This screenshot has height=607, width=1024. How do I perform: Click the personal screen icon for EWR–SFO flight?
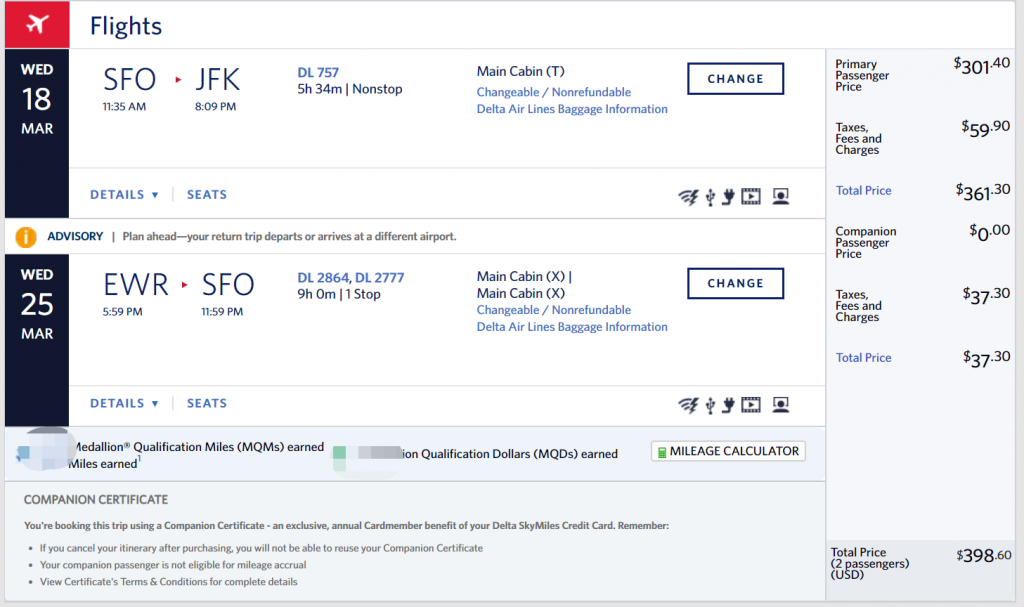tap(781, 405)
